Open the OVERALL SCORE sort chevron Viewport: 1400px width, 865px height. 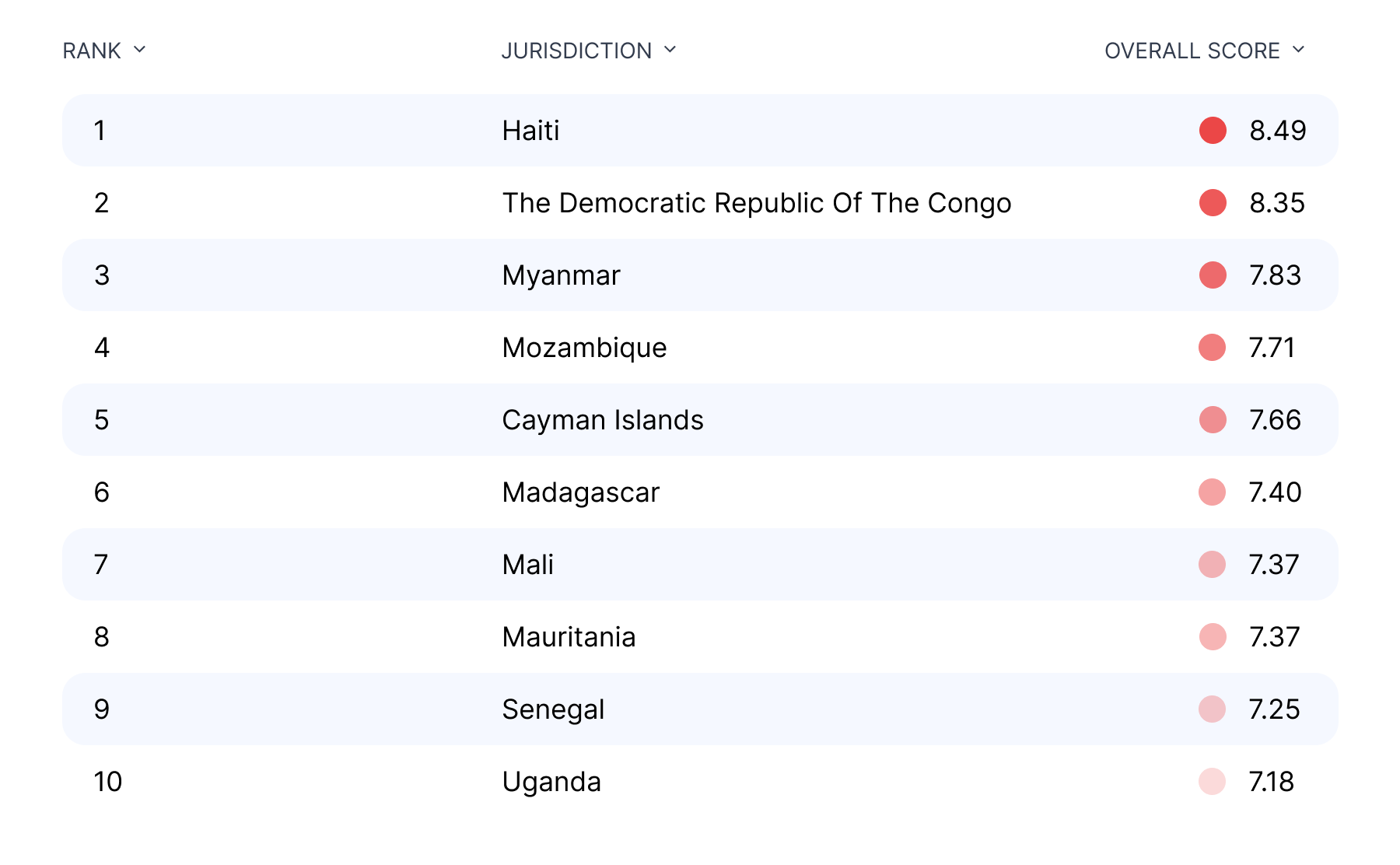[1298, 50]
